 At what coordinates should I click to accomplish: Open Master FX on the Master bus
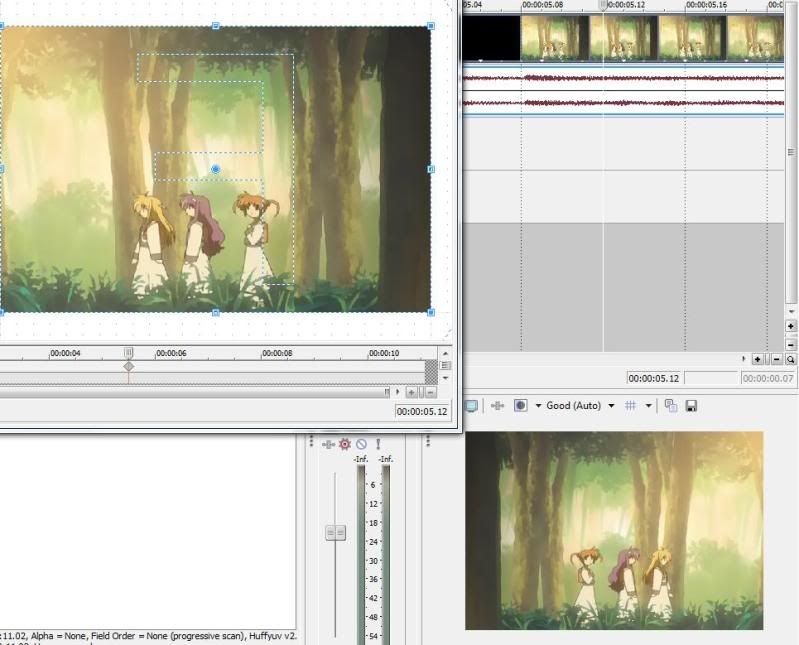pyautogui.click(x=329, y=445)
